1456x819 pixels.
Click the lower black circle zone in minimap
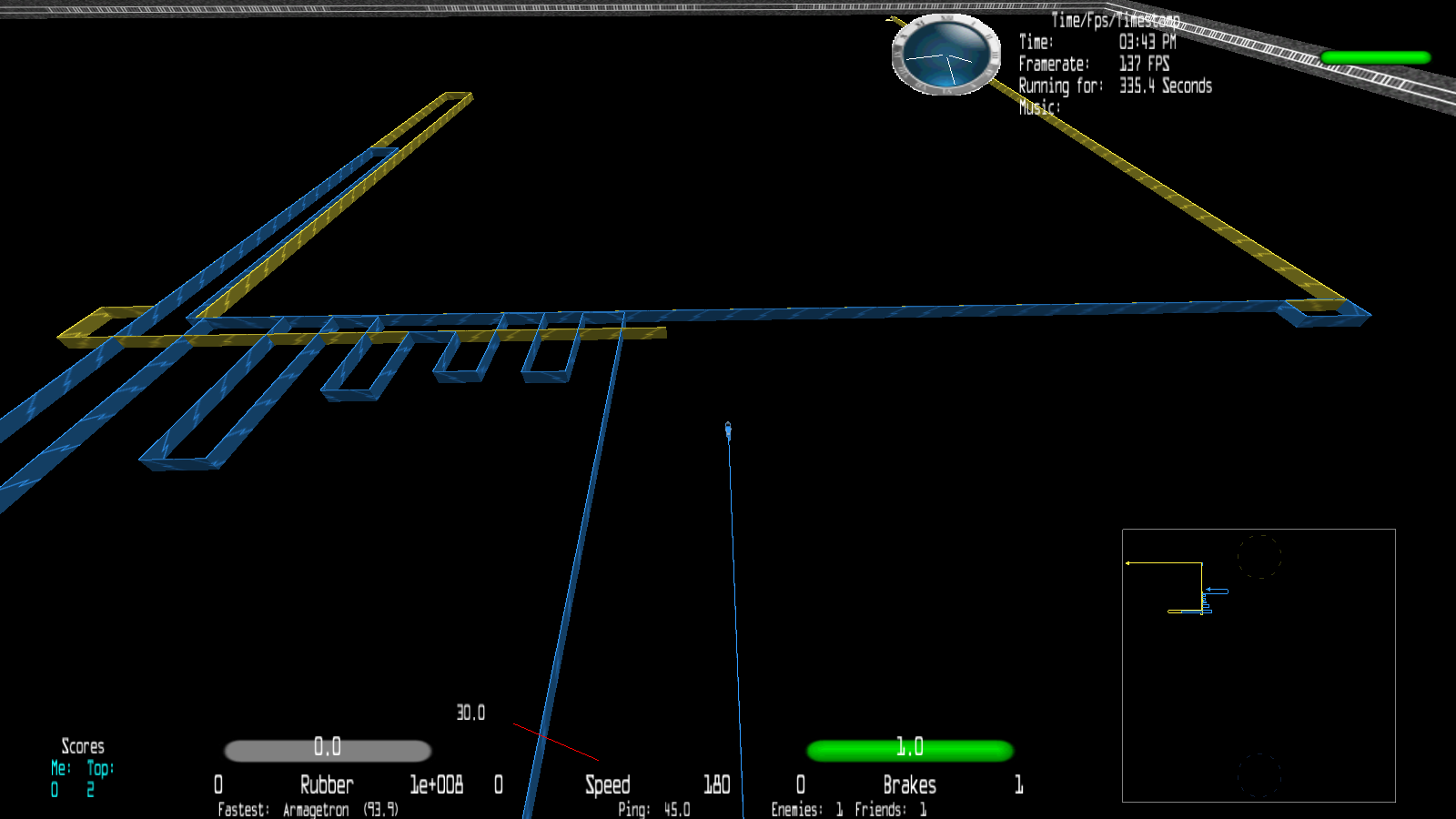coord(1259,776)
